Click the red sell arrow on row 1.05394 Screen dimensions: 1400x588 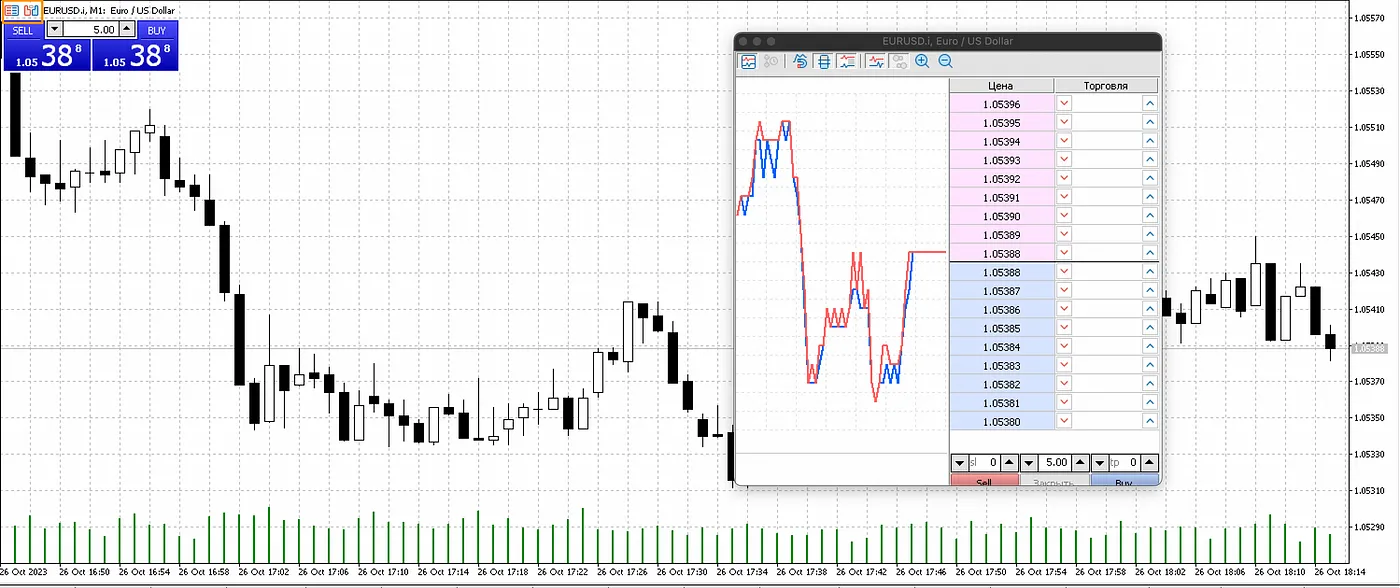(1064, 141)
